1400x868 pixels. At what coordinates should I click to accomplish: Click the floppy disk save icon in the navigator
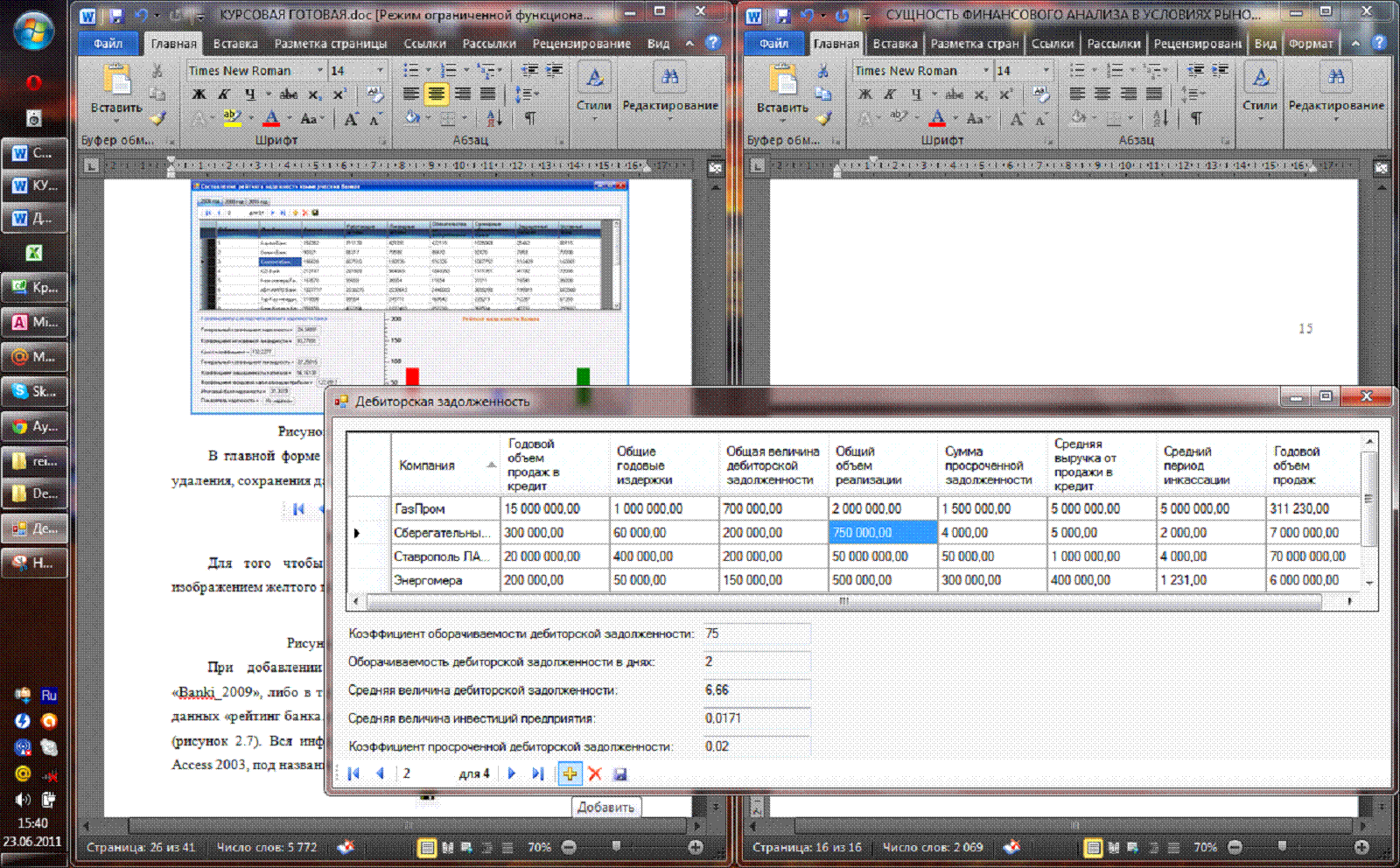(620, 773)
